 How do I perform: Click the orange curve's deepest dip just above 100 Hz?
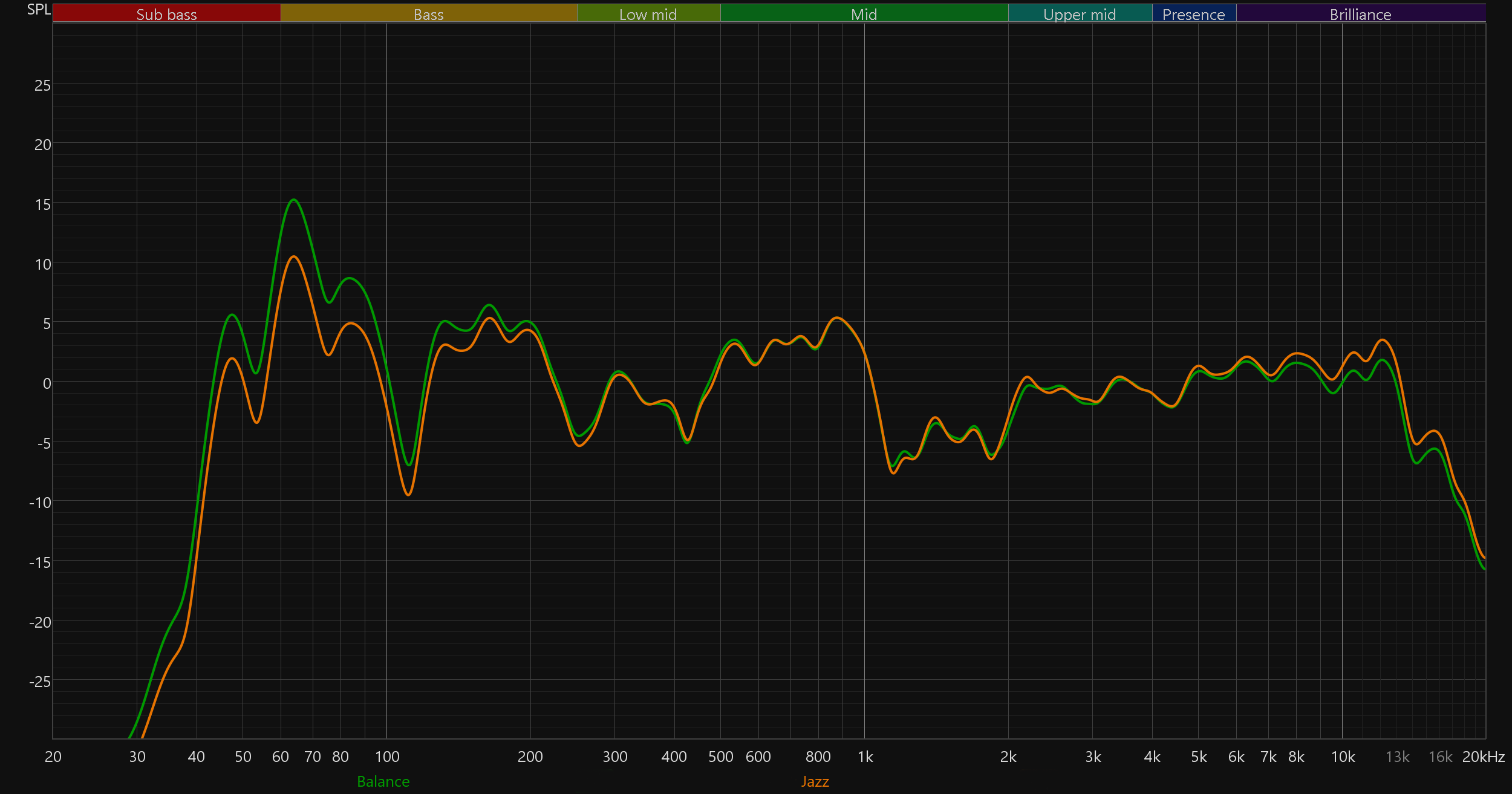coord(408,495)
